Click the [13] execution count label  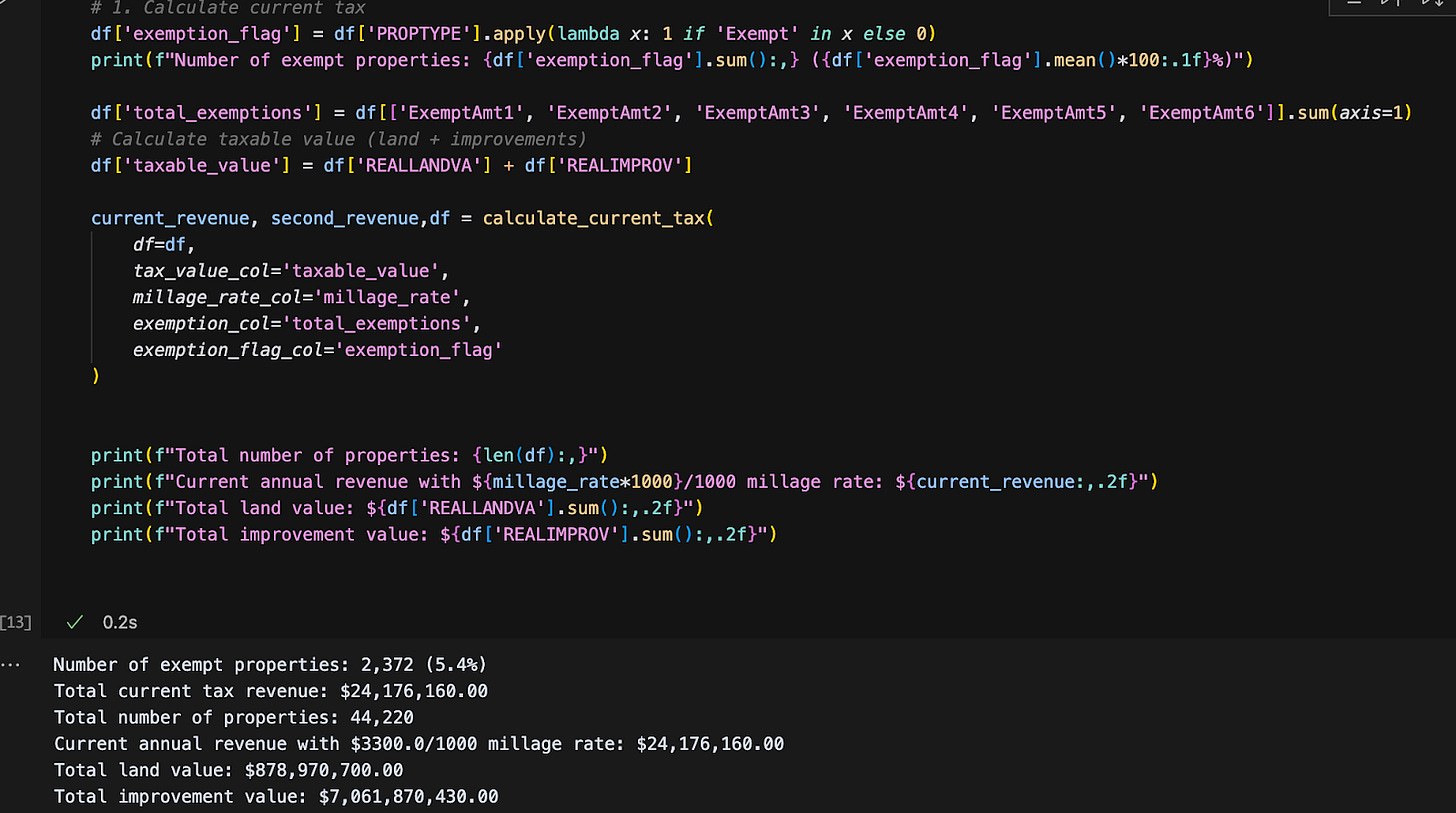point(16,622)
